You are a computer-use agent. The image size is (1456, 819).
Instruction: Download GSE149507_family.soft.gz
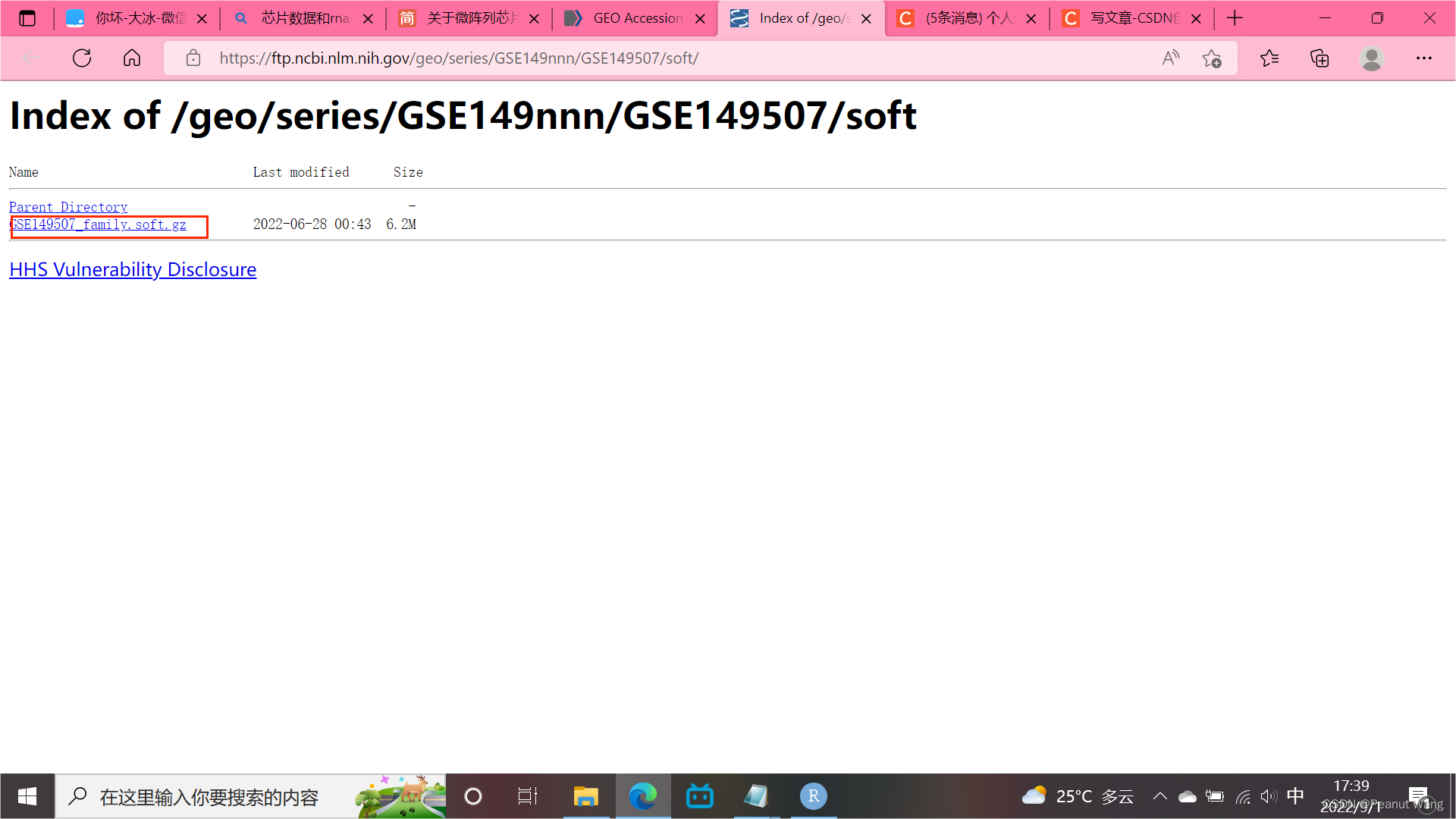click(x=98, y=224)
